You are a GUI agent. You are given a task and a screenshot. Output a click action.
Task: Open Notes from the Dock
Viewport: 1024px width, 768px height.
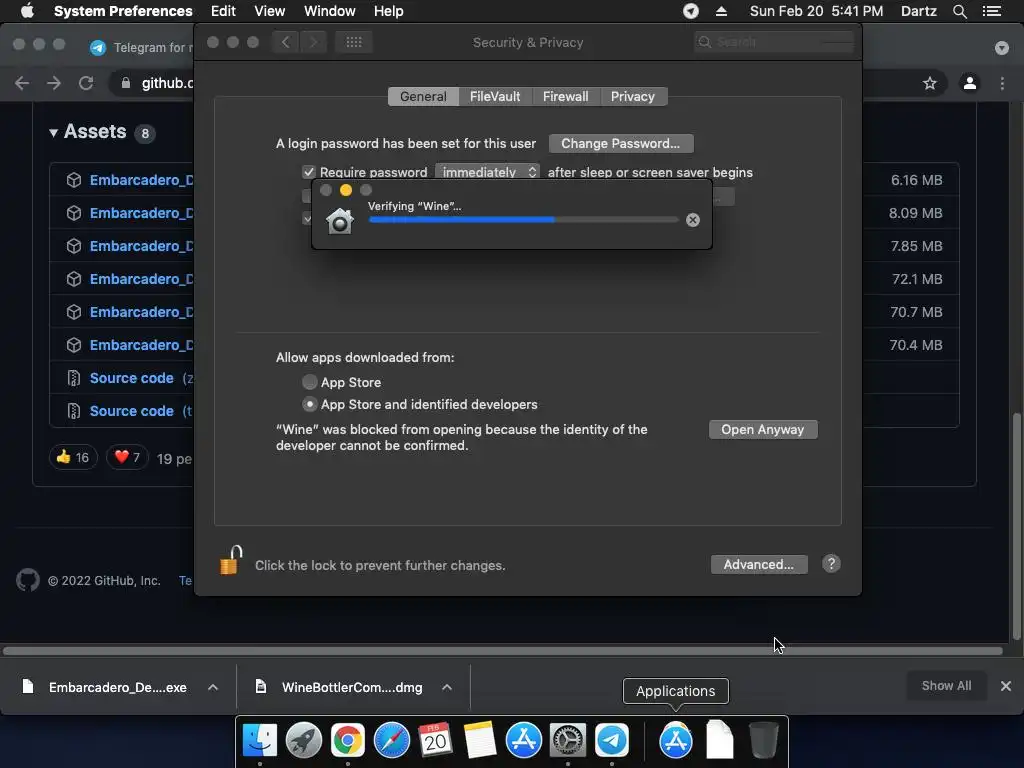pos(479,740)
